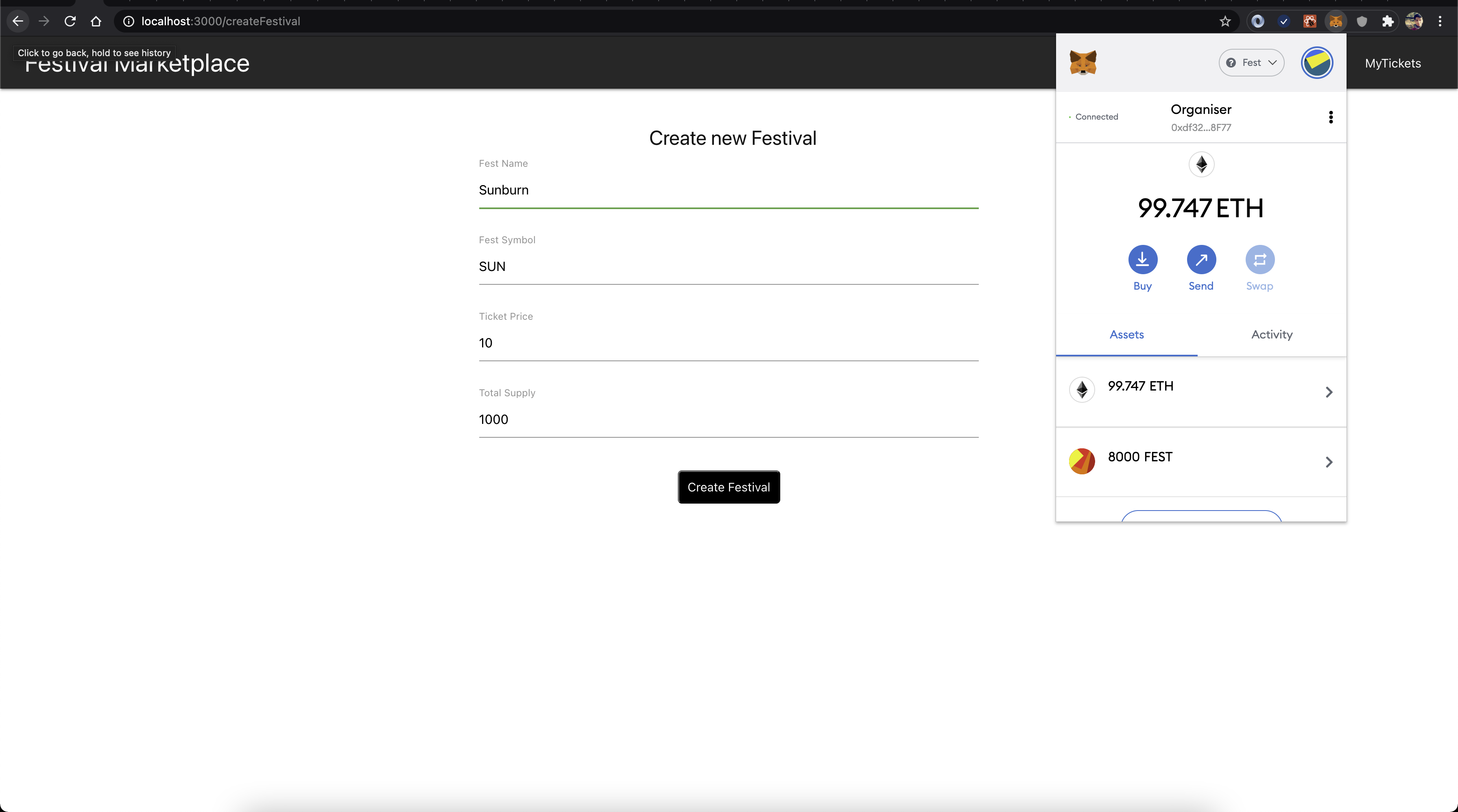
Task: Expand the 99.747 ETH asset row
Action: pos(1200,392)
